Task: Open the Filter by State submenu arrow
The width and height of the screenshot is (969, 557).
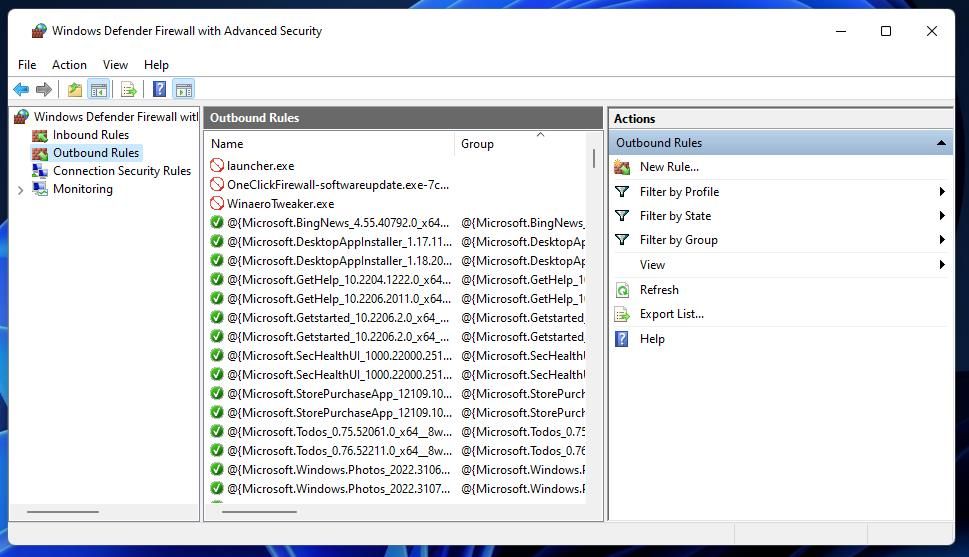Action: coord(942,216)
